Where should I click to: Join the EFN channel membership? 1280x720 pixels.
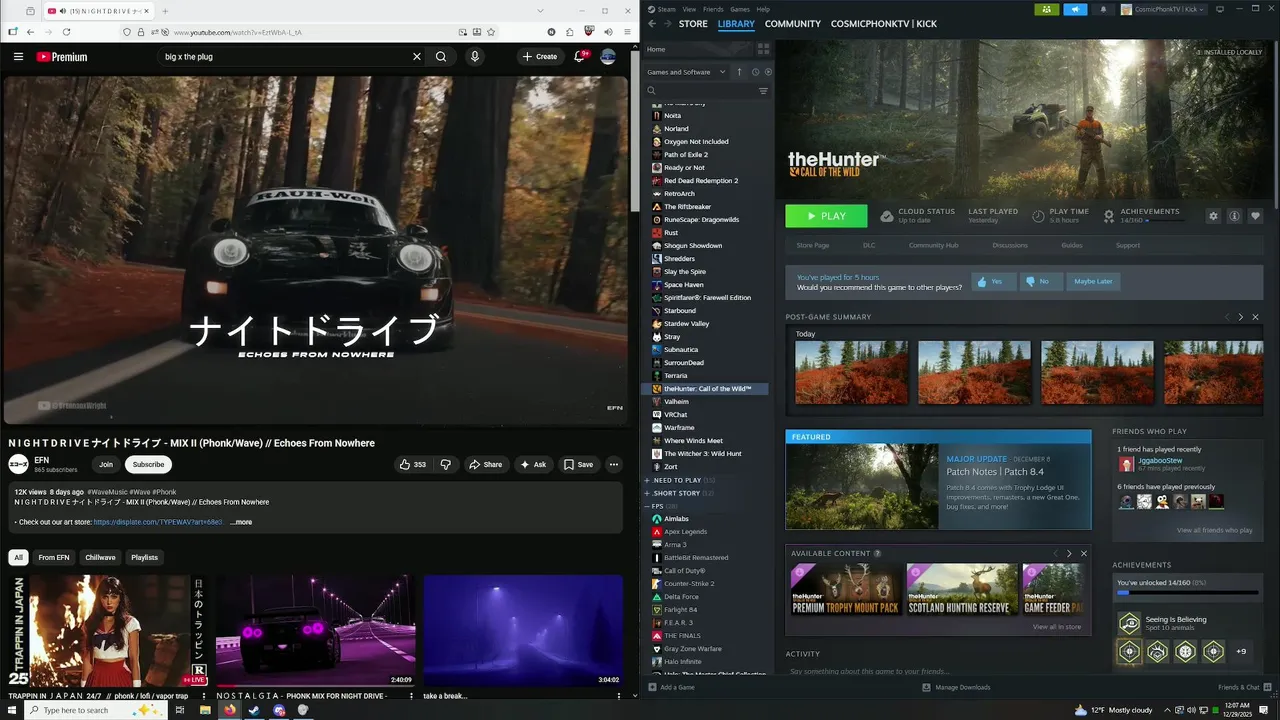pyautogui.click(x=106, y=464)
